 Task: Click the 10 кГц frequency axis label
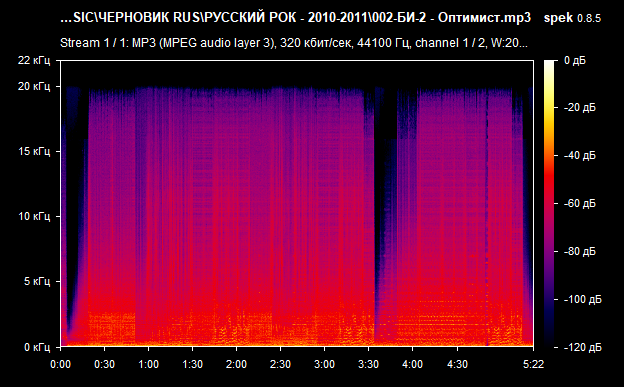[34, 216]
